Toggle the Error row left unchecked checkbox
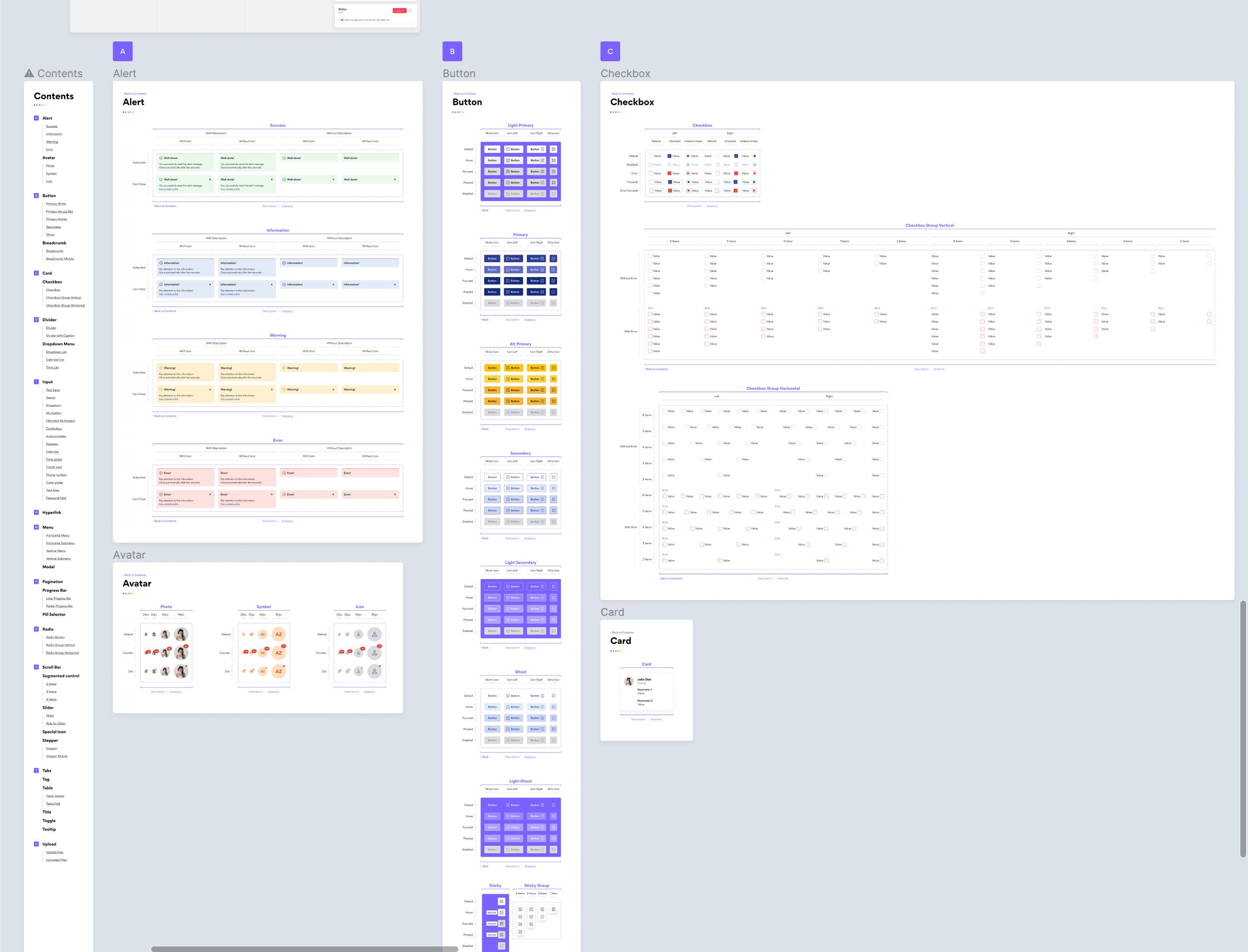The width and height of the screenshot is (1248, 952). [651, 173]
